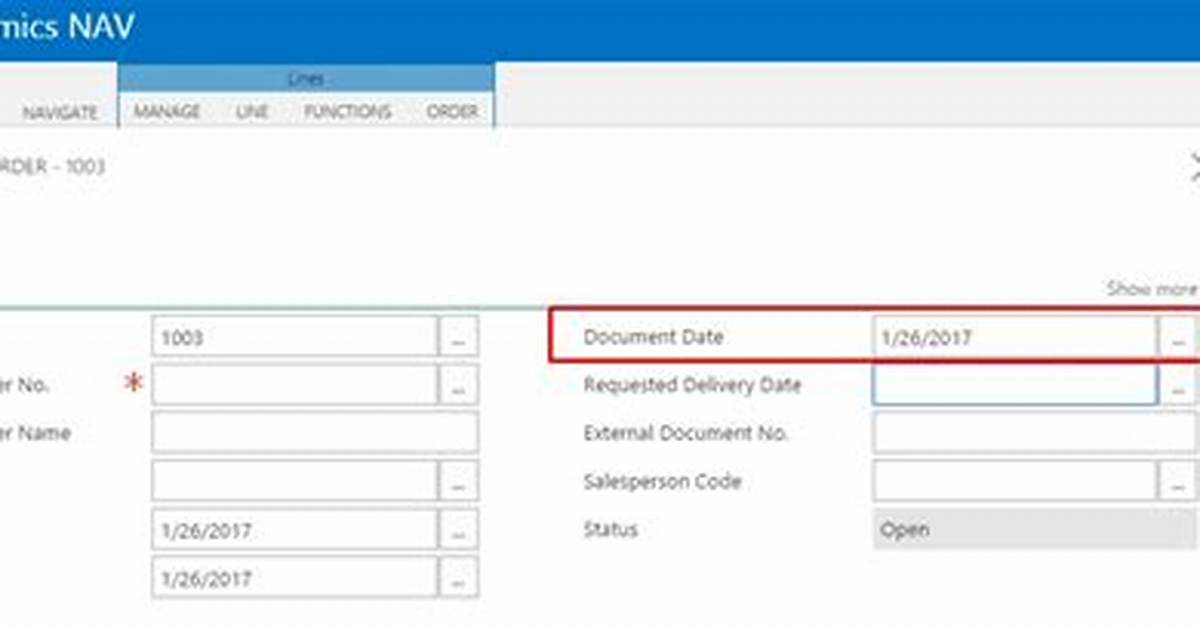
Task: Click the empty Name input field
Action: pos(315,433)
